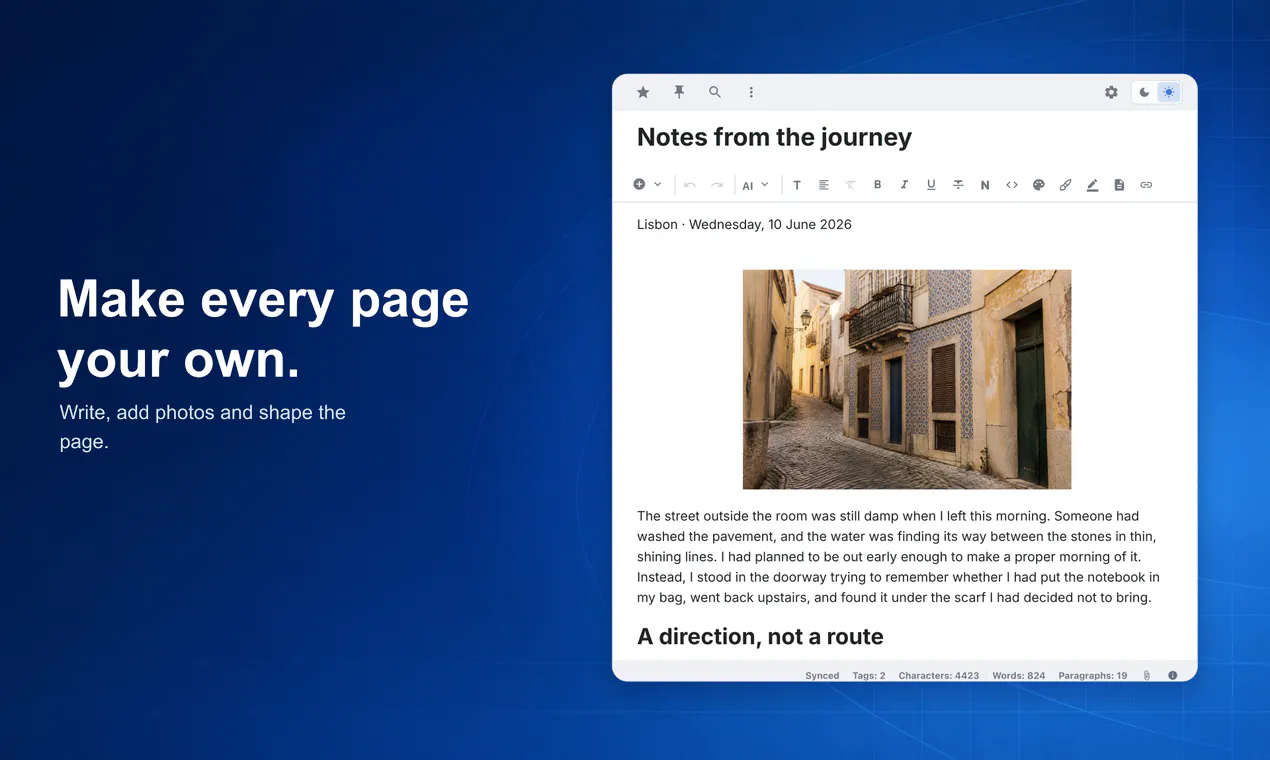Select the highlighter pen tool
Screen dimensions: 1270x760
pyautogui.click(x=1092, y=185)
